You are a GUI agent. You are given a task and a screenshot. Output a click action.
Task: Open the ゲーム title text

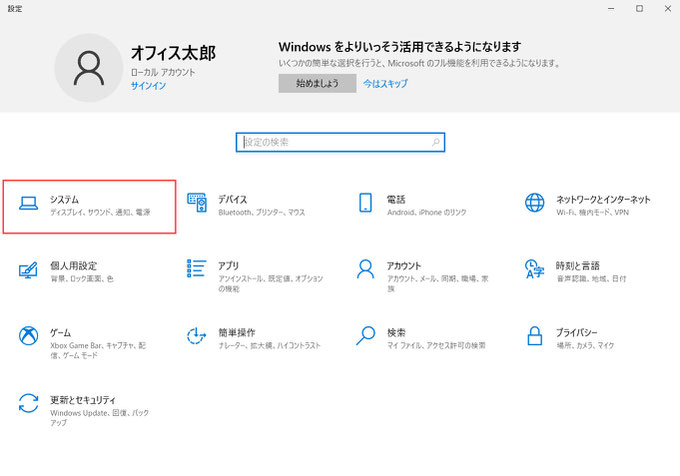click(x=60, y=333)
